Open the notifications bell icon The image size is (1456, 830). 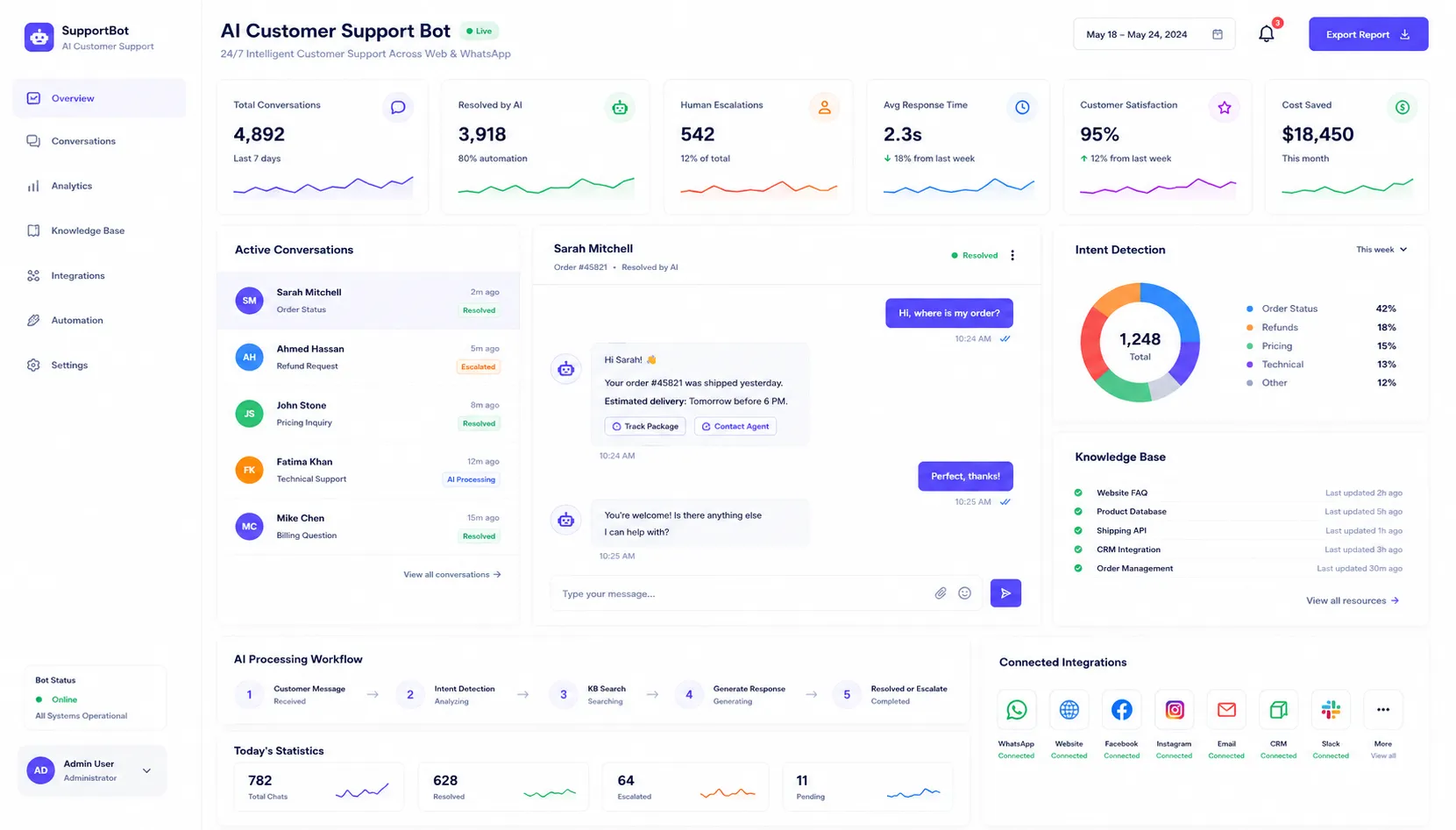point(1266,34)
